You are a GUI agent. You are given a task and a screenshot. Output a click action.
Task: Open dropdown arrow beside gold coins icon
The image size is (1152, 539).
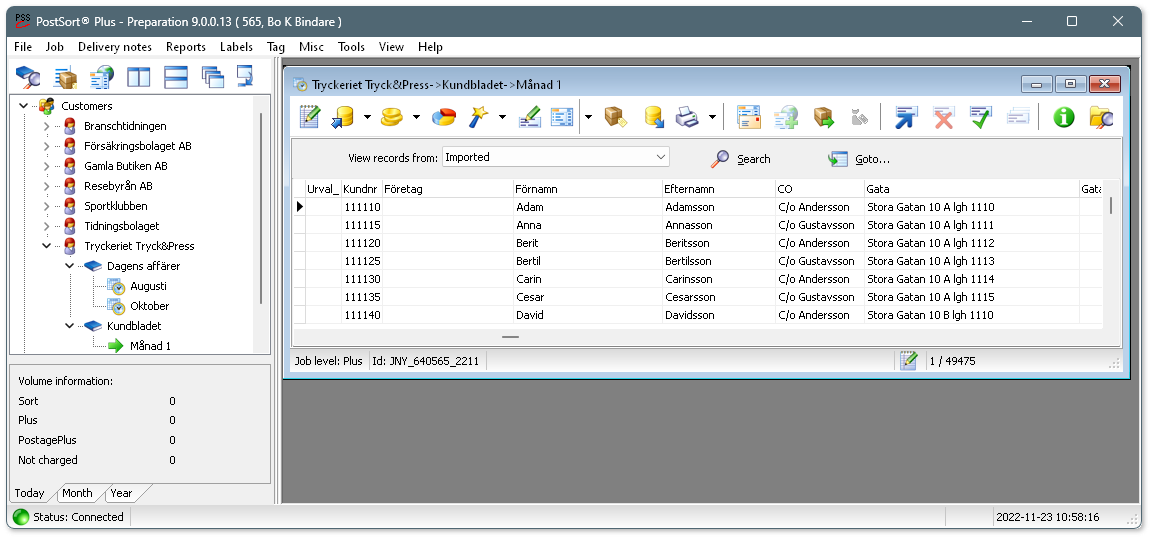click(x=416, y=117)
